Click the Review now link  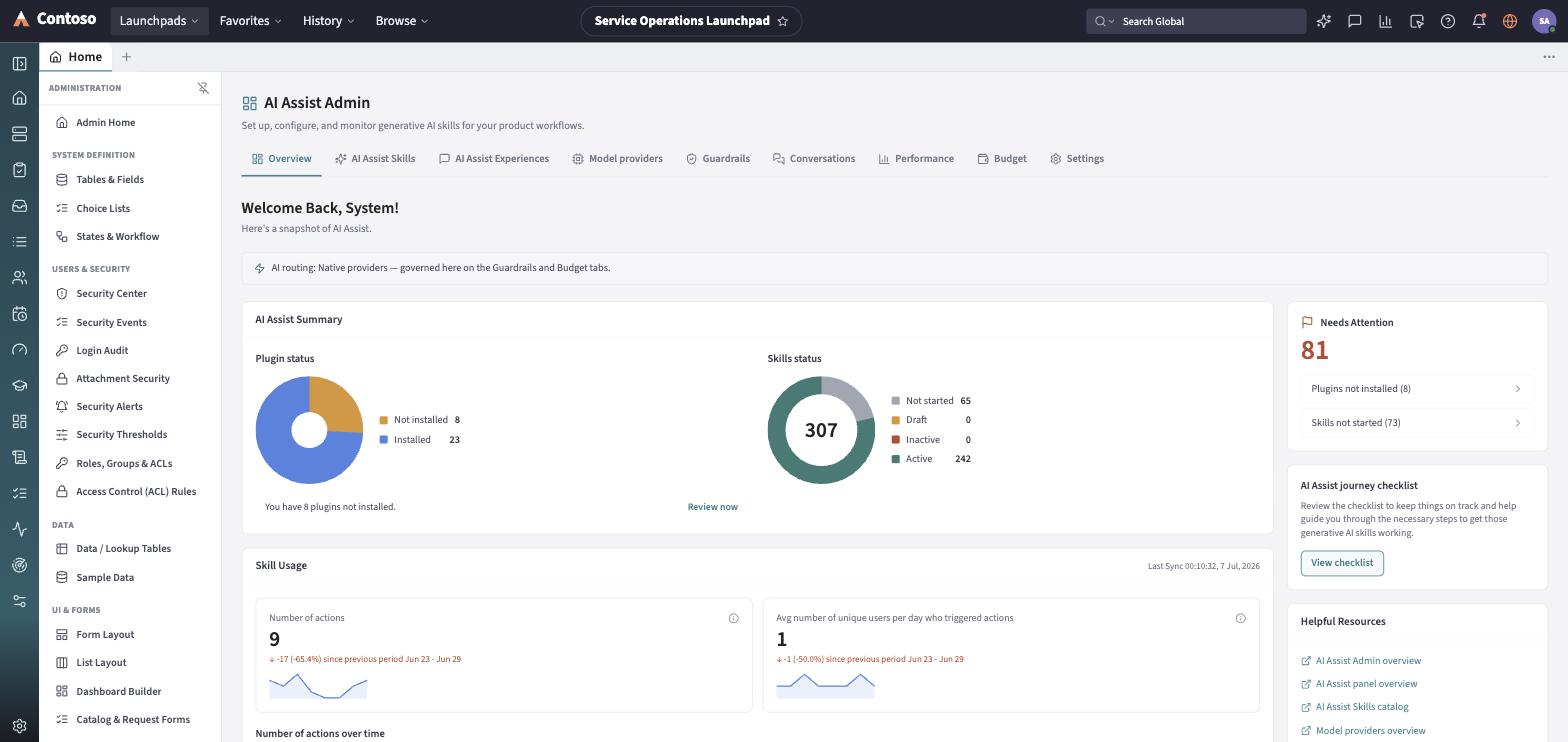coord(713,507)
